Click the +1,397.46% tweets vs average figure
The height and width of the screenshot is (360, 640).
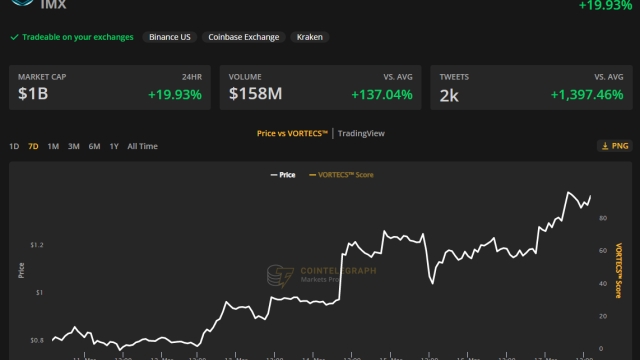[x=587, y=95]
